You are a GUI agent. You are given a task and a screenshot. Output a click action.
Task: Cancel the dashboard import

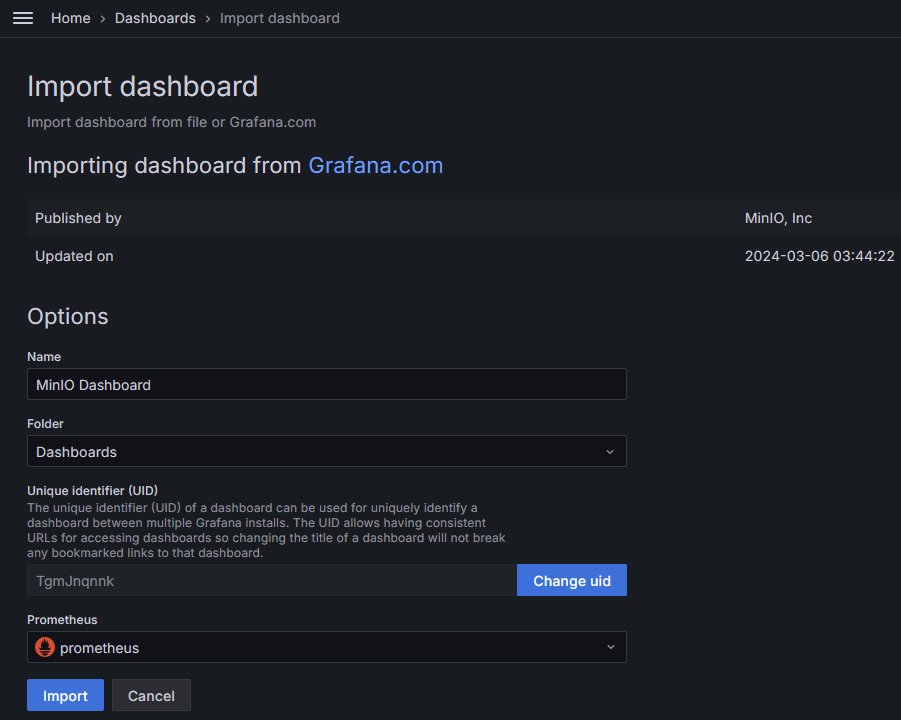[x=151, y=695]
